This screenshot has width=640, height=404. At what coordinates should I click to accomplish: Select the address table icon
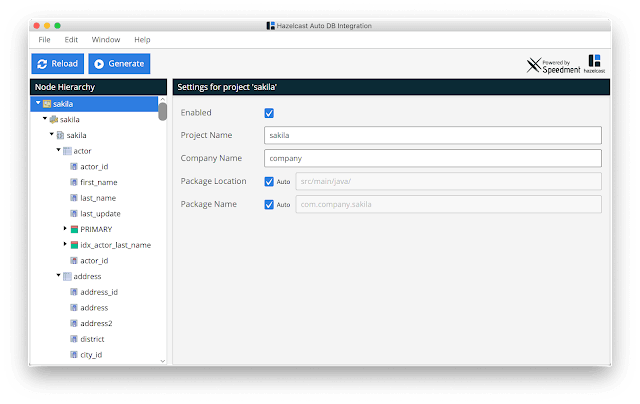67,276
